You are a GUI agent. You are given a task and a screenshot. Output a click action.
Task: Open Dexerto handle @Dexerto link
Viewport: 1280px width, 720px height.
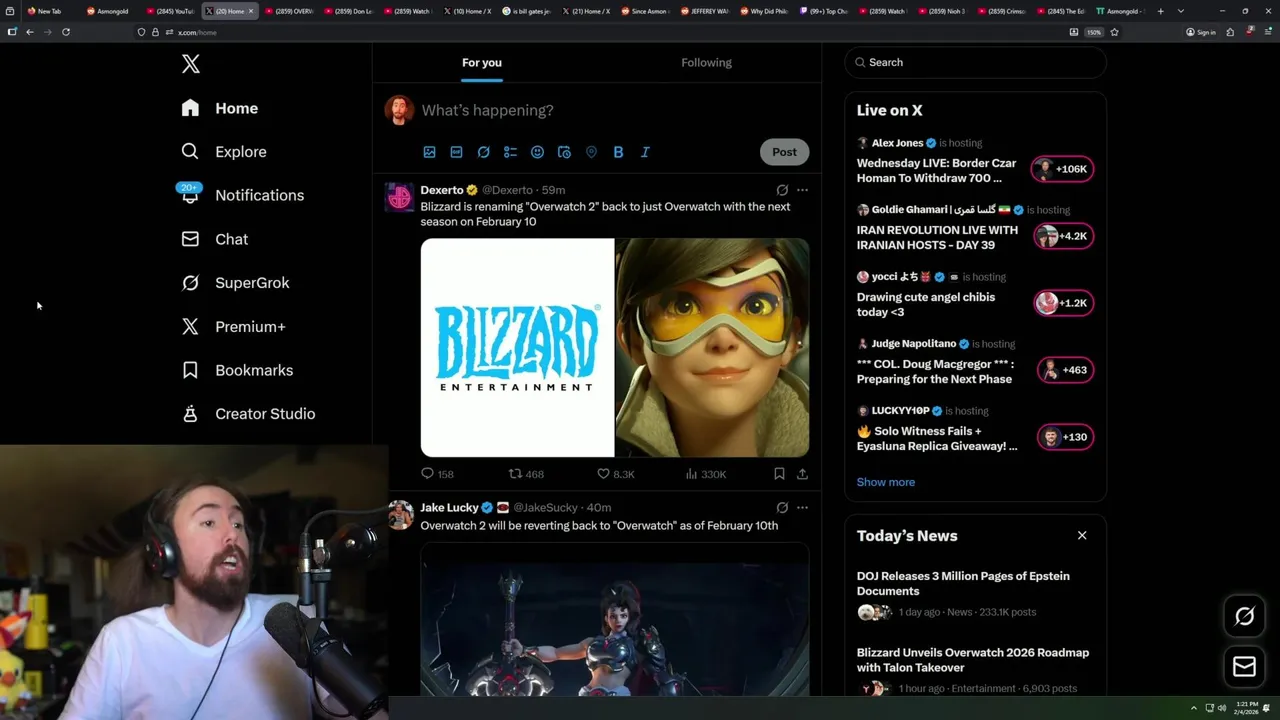[x=507, y=190]
